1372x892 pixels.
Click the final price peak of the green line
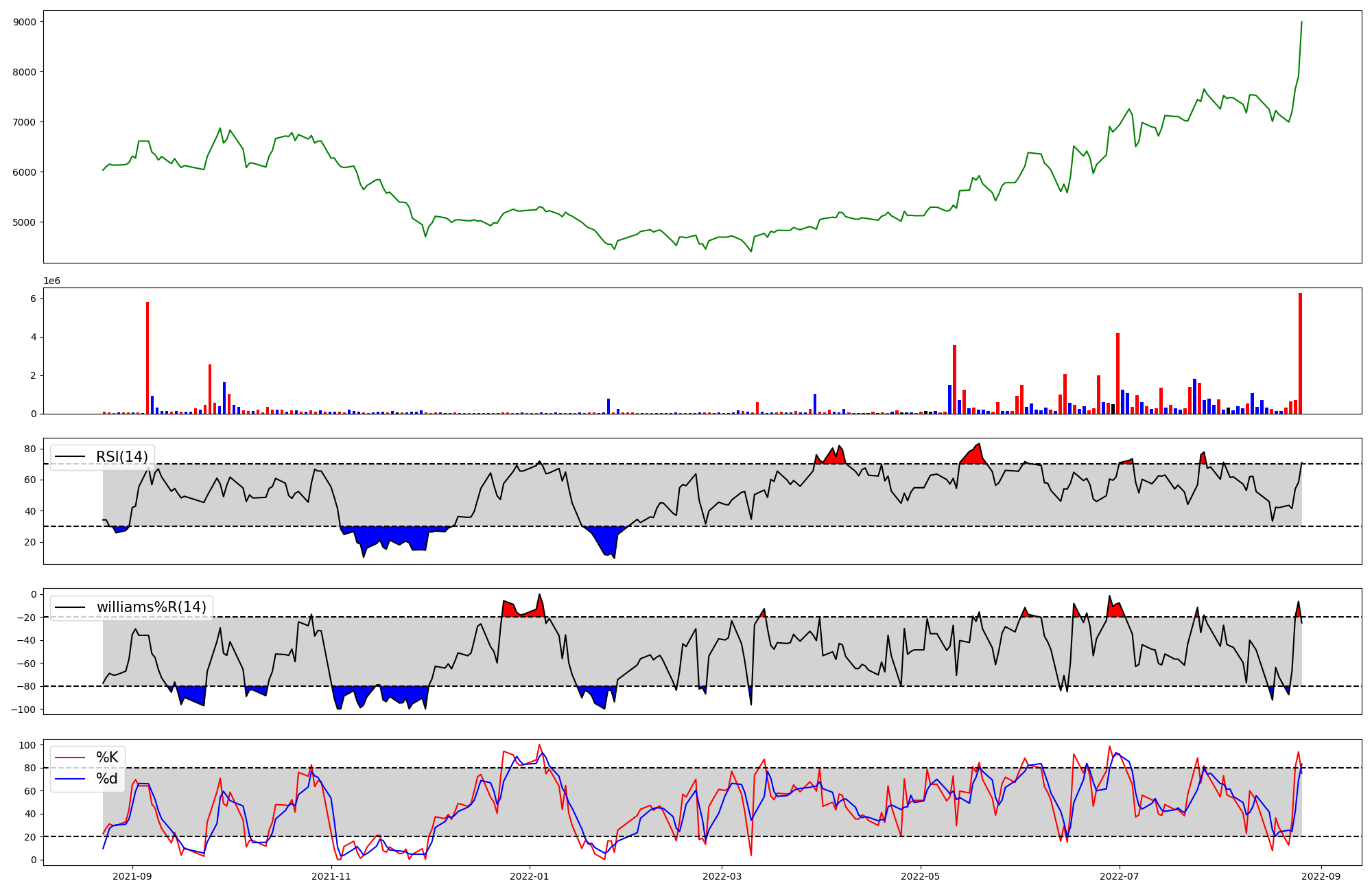click(1301, 23)
